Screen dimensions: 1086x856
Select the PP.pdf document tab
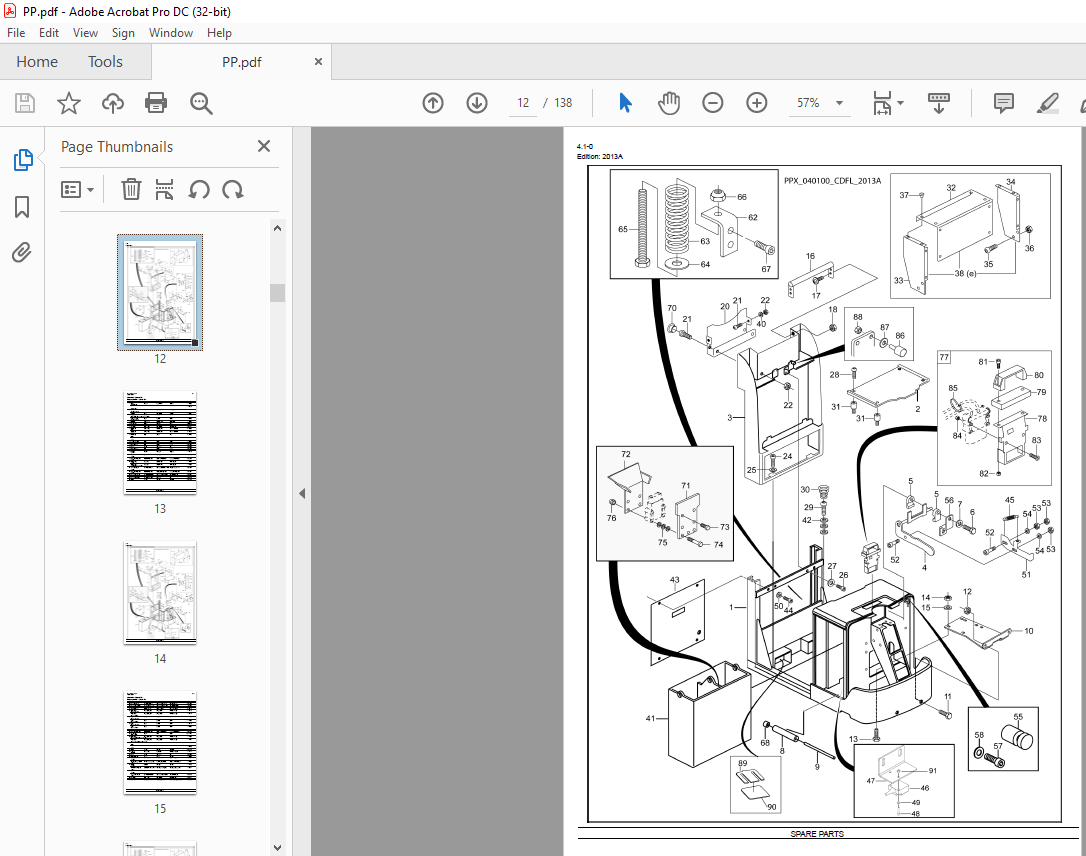pos(241,62)
